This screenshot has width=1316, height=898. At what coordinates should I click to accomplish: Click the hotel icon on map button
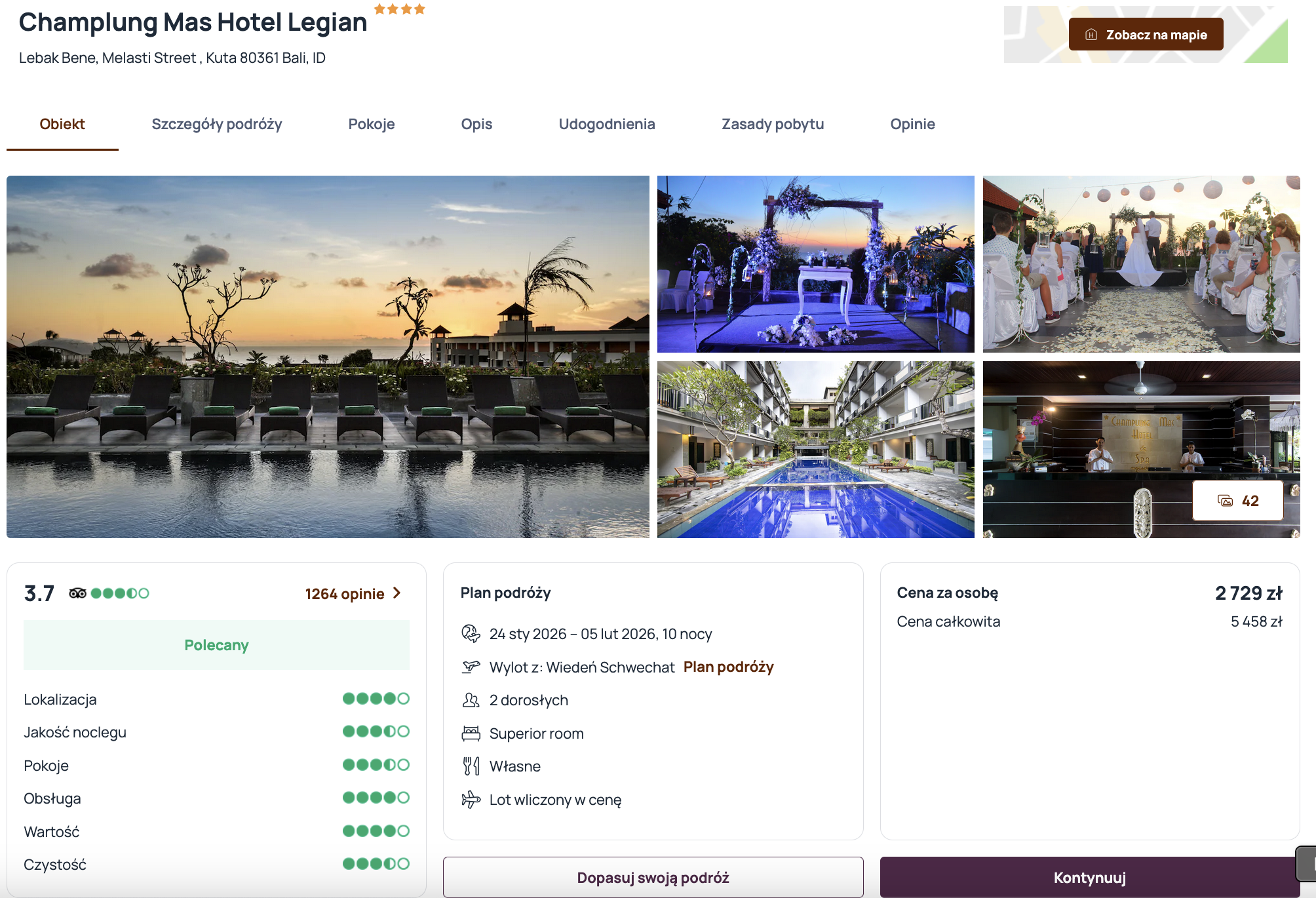[x=1091, y=35]
